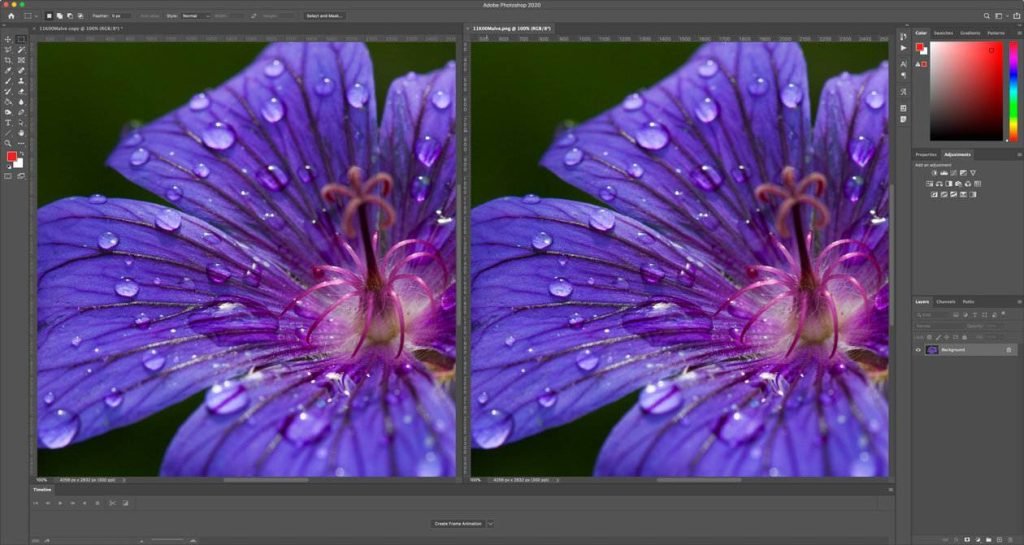Switch to the Swatches tab

click(944, 33)
